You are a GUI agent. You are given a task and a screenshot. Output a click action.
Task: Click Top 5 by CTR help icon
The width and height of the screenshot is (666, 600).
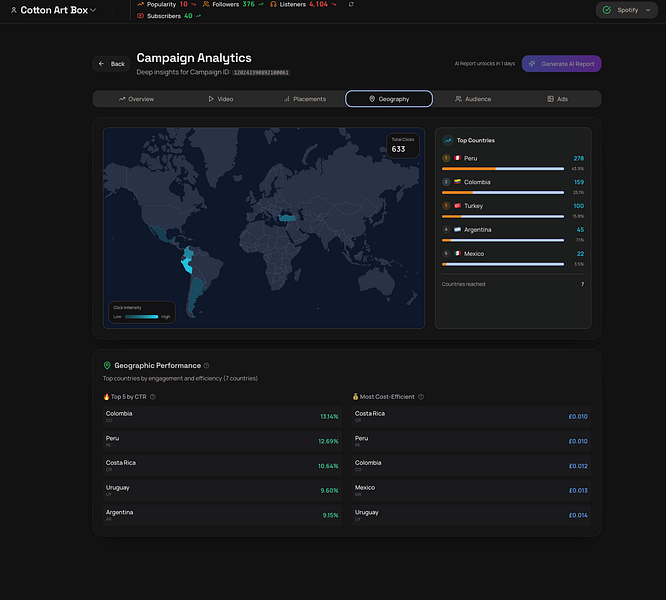tap(153, 397)
